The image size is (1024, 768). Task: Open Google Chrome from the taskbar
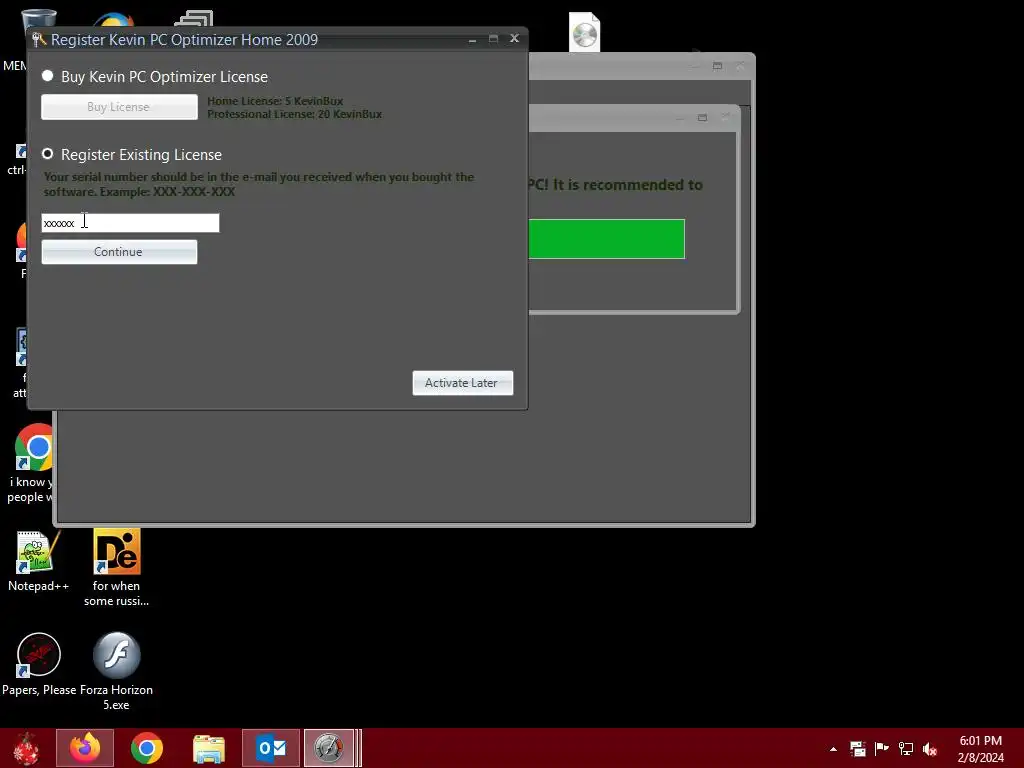point(146,748)
